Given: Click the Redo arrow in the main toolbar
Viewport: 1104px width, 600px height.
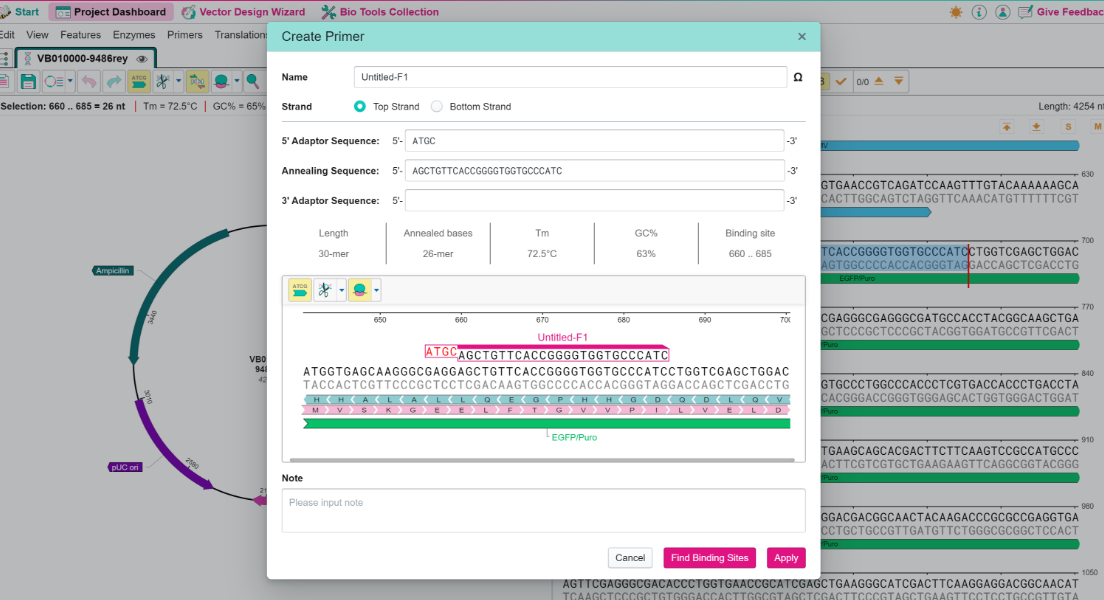Looking at the screenshot, I should point(113,82).
